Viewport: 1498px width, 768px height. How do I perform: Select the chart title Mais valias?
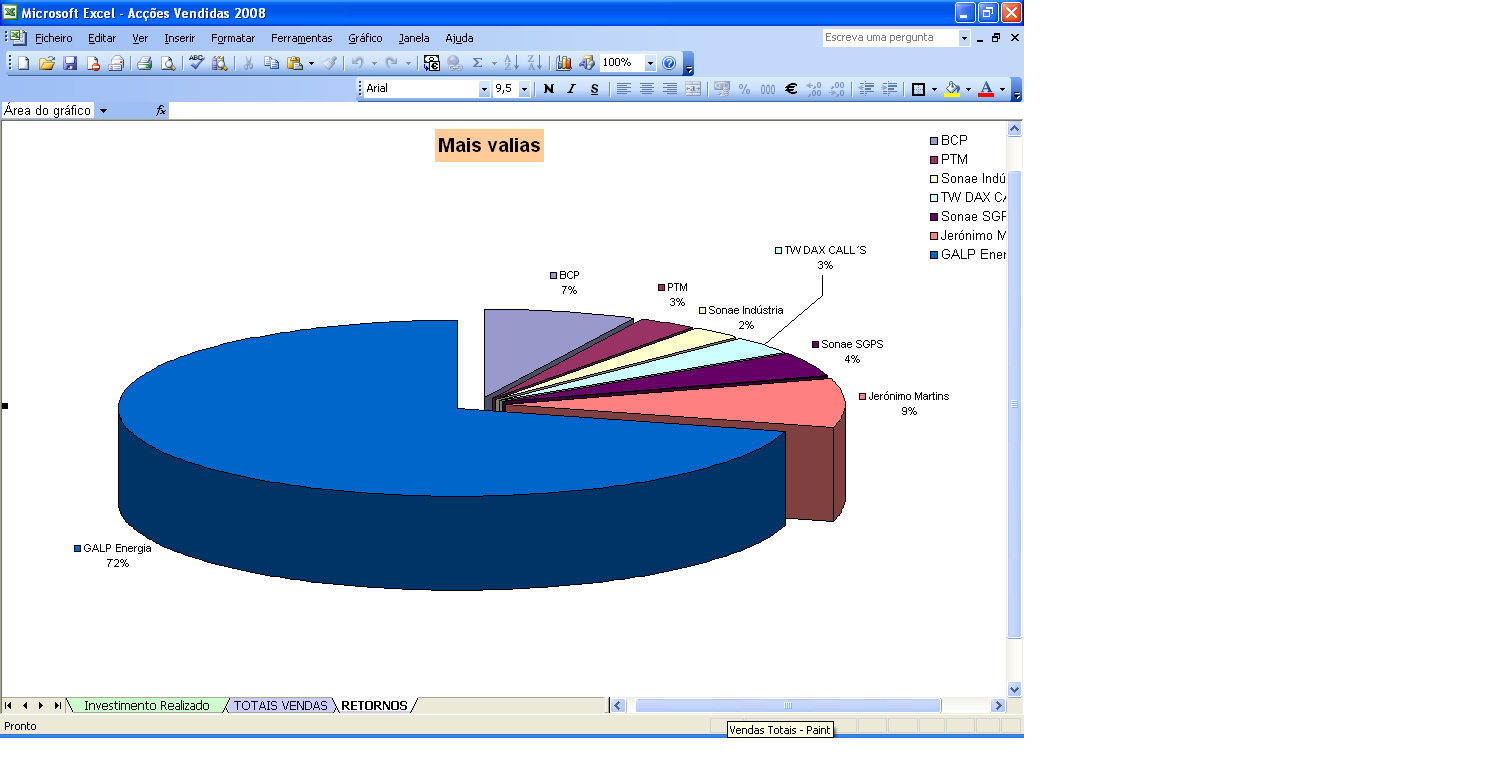coord(489,146)
